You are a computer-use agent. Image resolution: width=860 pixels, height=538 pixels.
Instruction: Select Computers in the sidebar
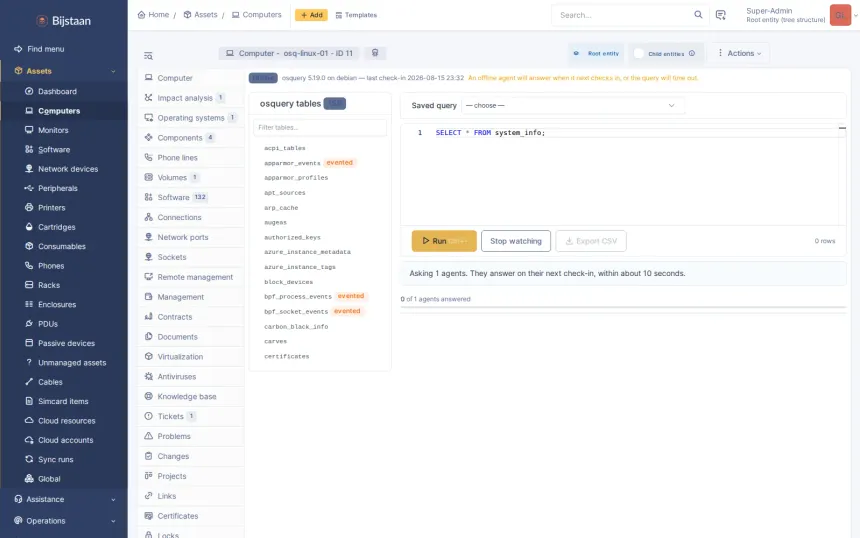tap(59, 111)
